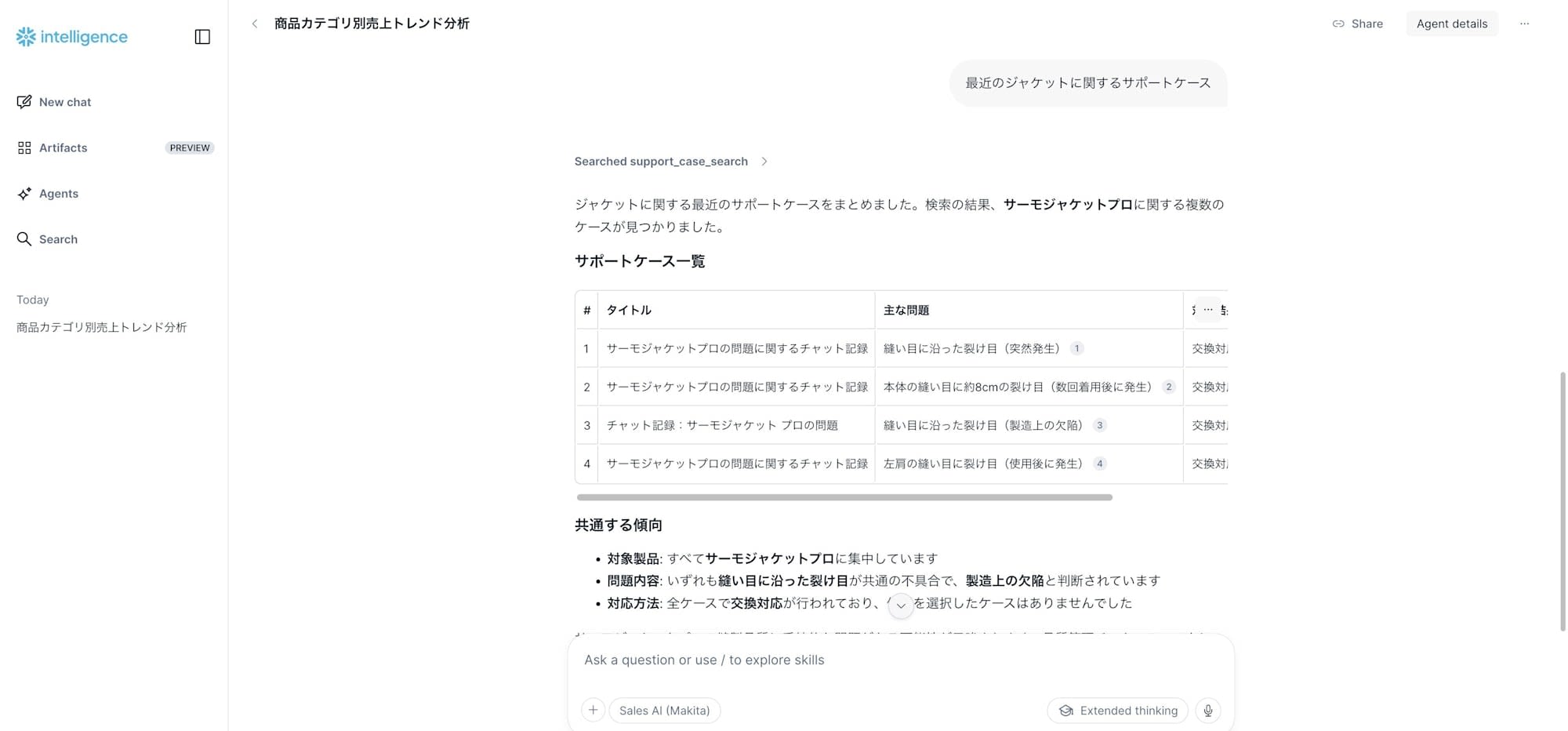Select the New chat icon

(x=24, y=101)
